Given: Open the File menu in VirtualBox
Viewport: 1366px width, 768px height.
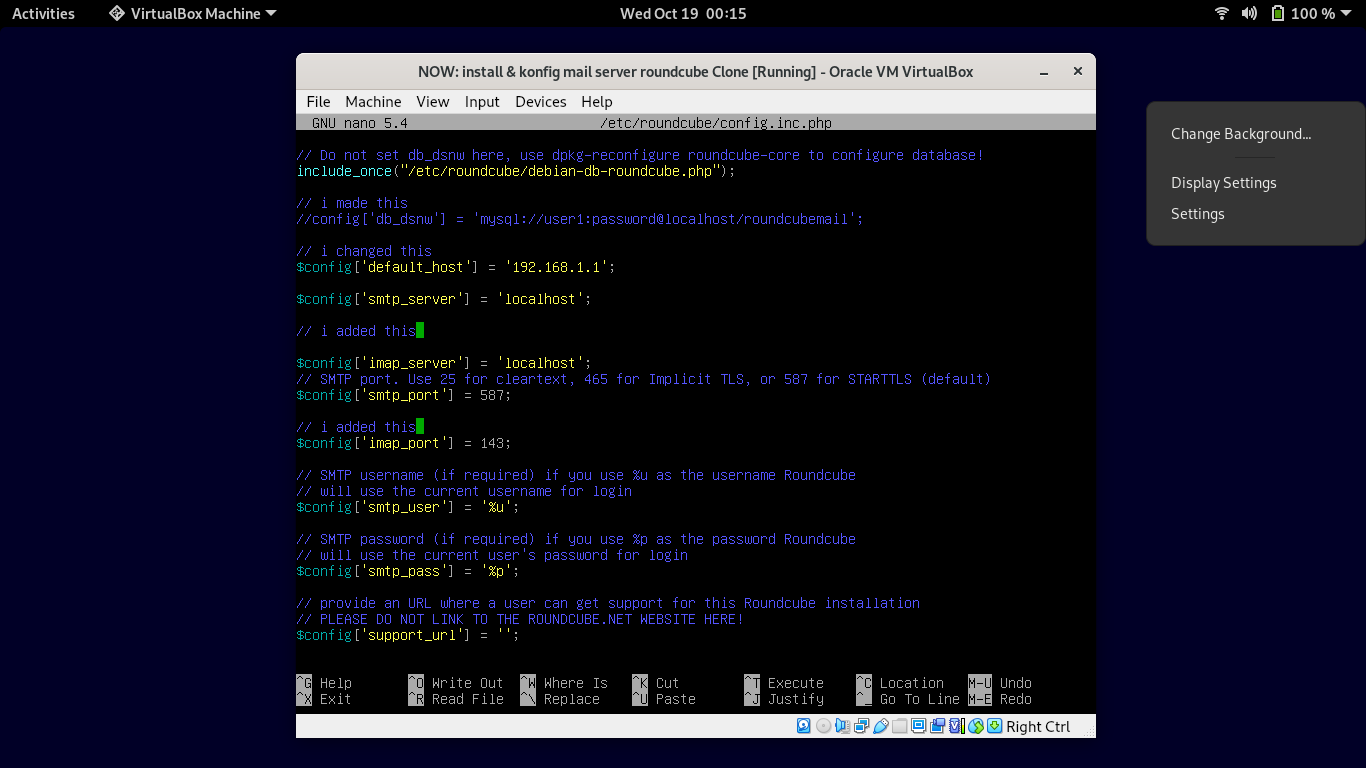Looking at the screenshot, I should point(318,102).
